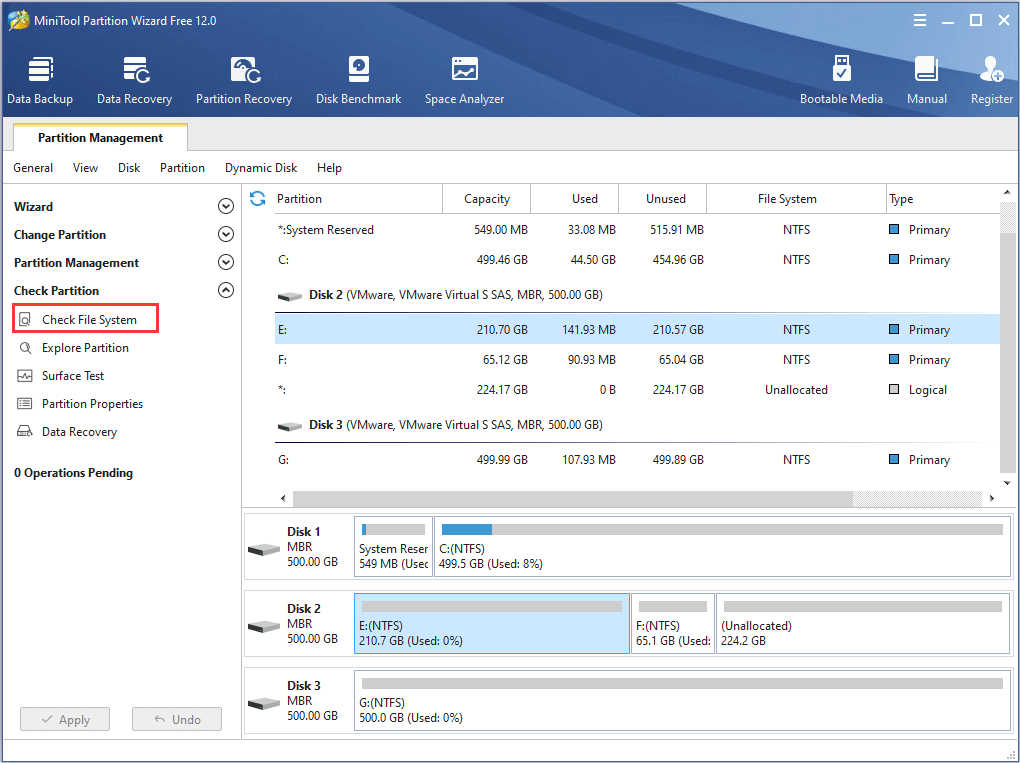
Task: Click the Undo button
Action: [176, 718]
